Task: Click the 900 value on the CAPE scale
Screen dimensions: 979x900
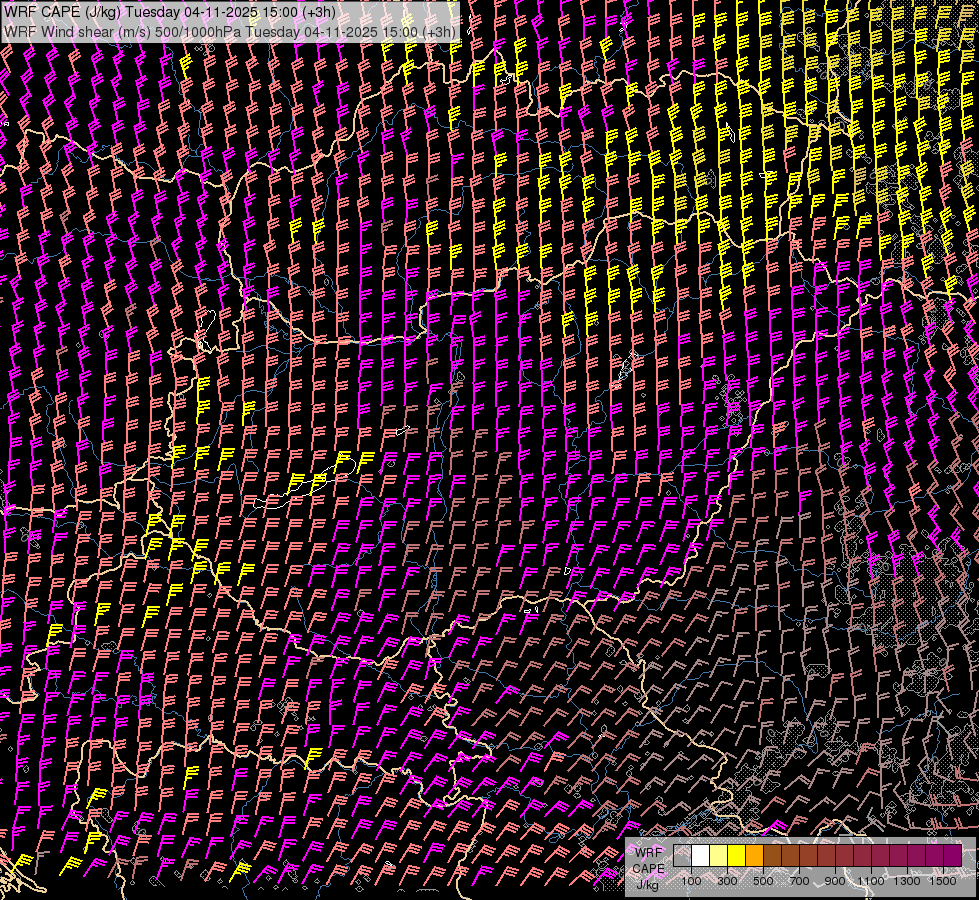Action: click(x=835, y=881)
